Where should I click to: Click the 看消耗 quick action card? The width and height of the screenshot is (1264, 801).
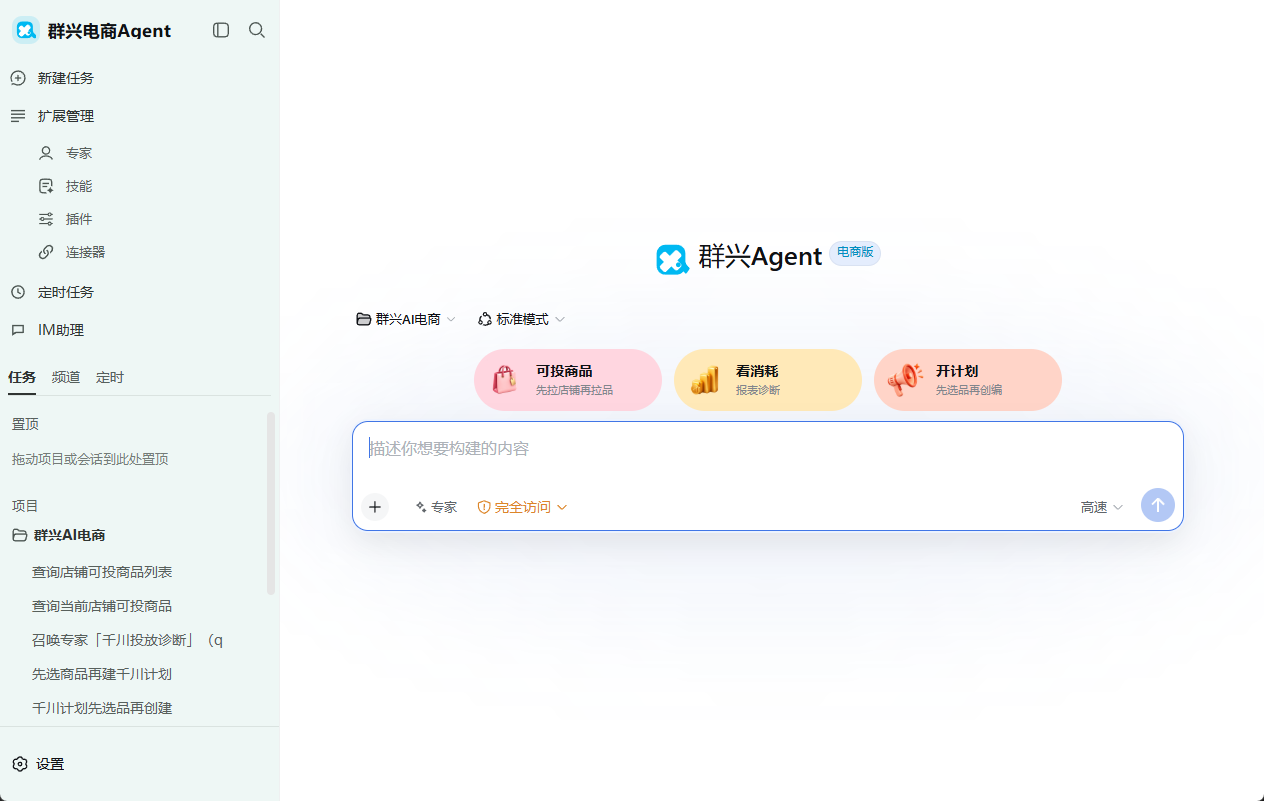tap(768, 380)
